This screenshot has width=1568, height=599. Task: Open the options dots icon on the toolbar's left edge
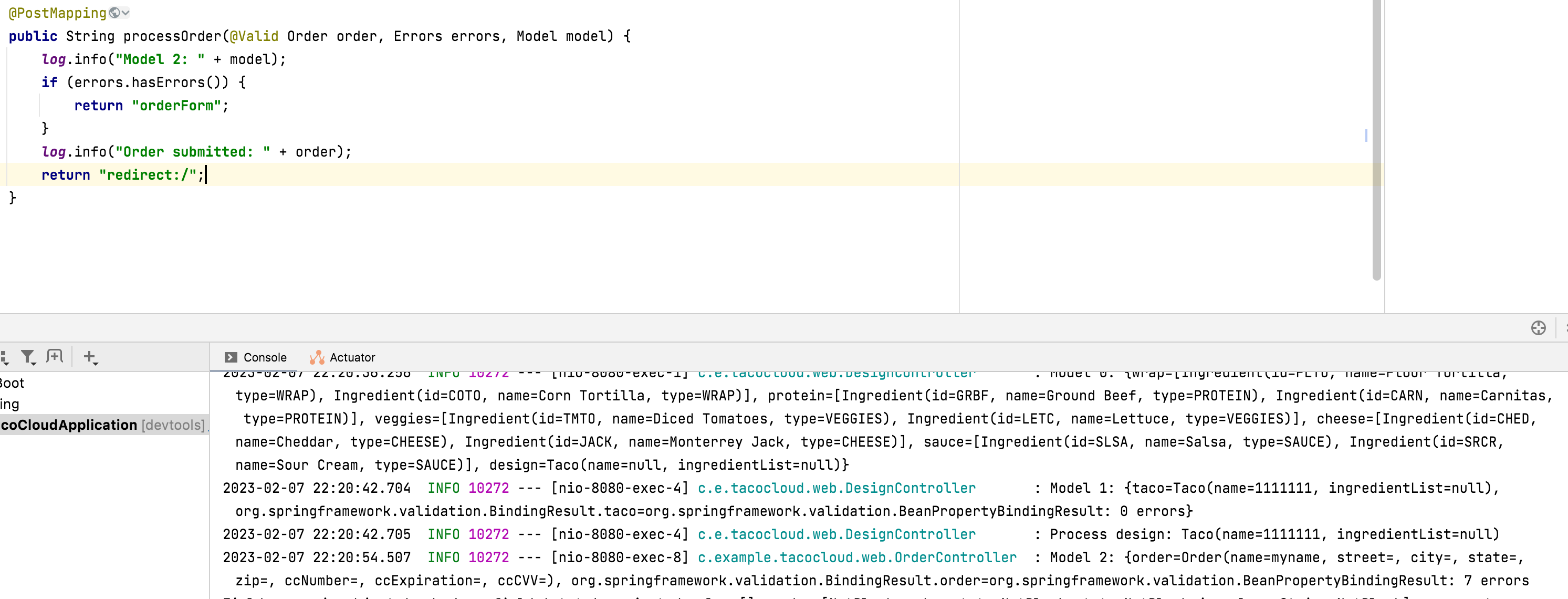(x=3, y=355)
